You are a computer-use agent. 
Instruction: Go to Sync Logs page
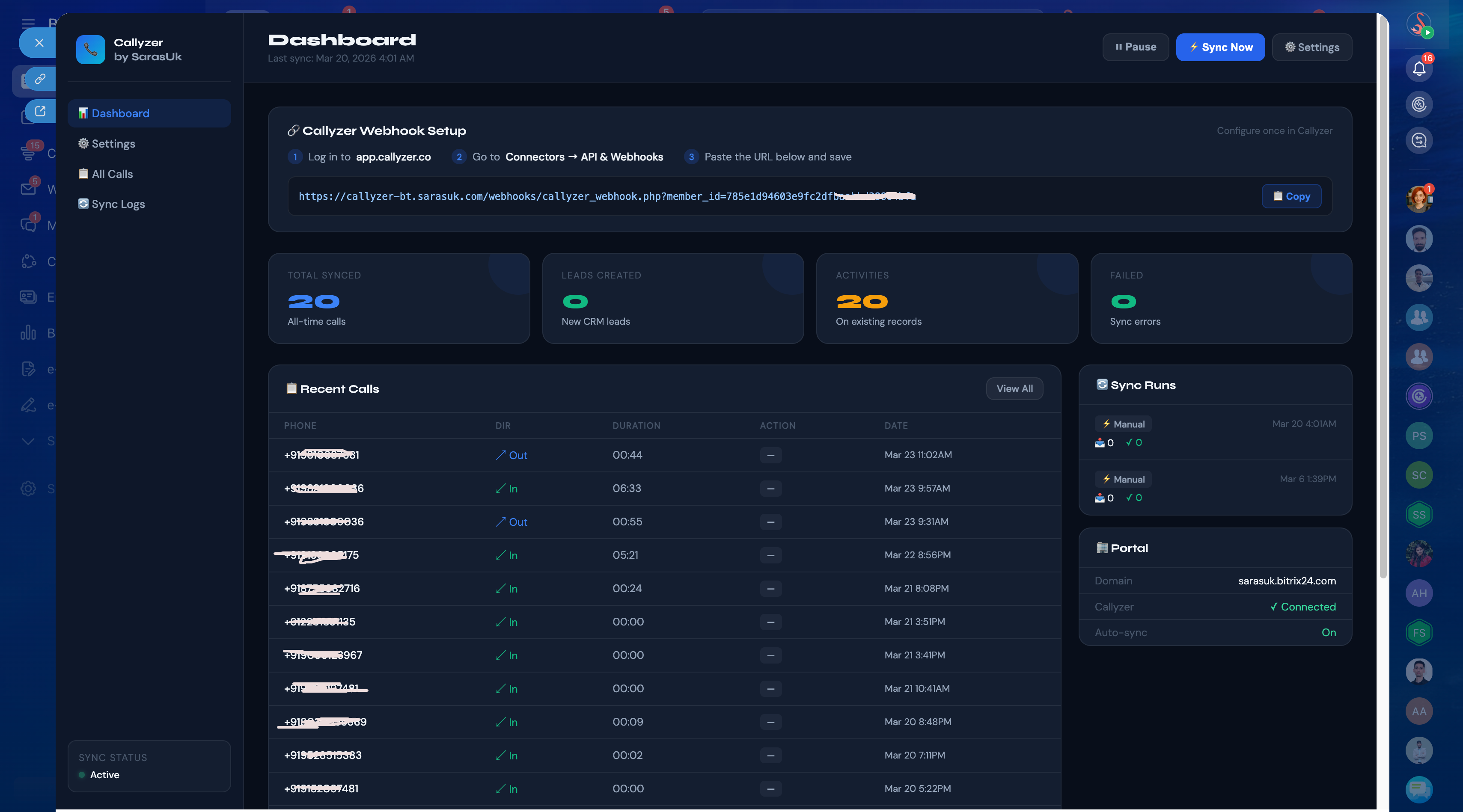point(118,204)
